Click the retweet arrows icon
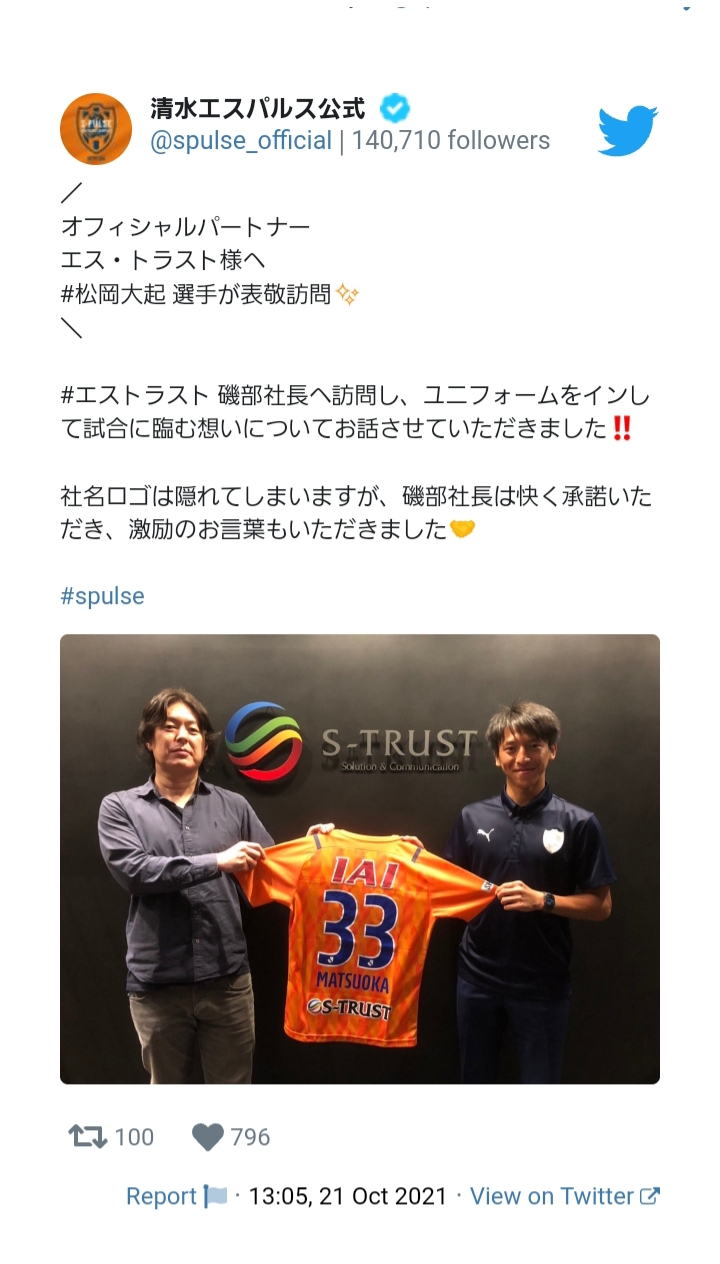720x1264 pixels. pos(87,1137)
